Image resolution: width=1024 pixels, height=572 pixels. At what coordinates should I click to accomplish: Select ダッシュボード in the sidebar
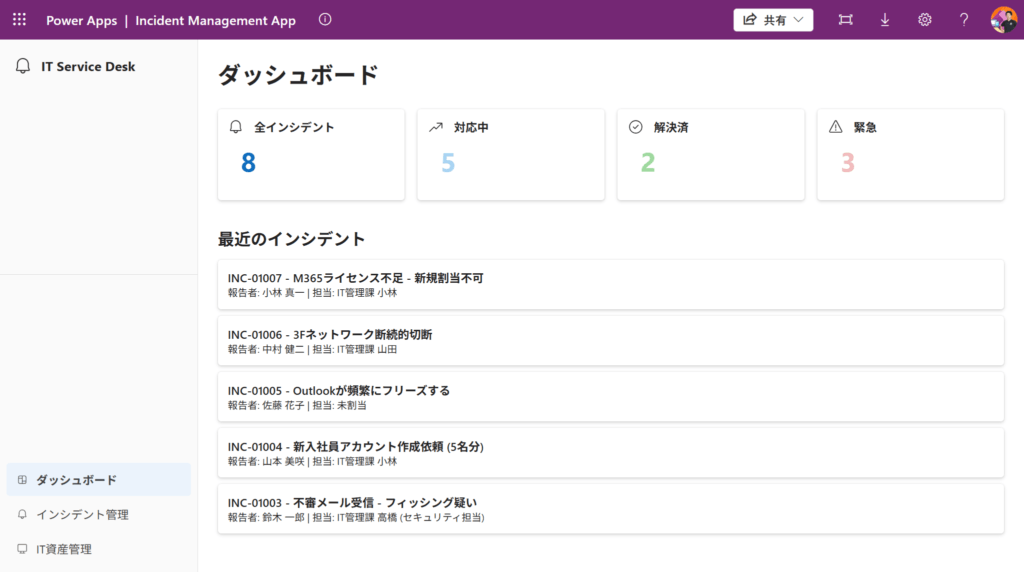[x=98, y=480]
